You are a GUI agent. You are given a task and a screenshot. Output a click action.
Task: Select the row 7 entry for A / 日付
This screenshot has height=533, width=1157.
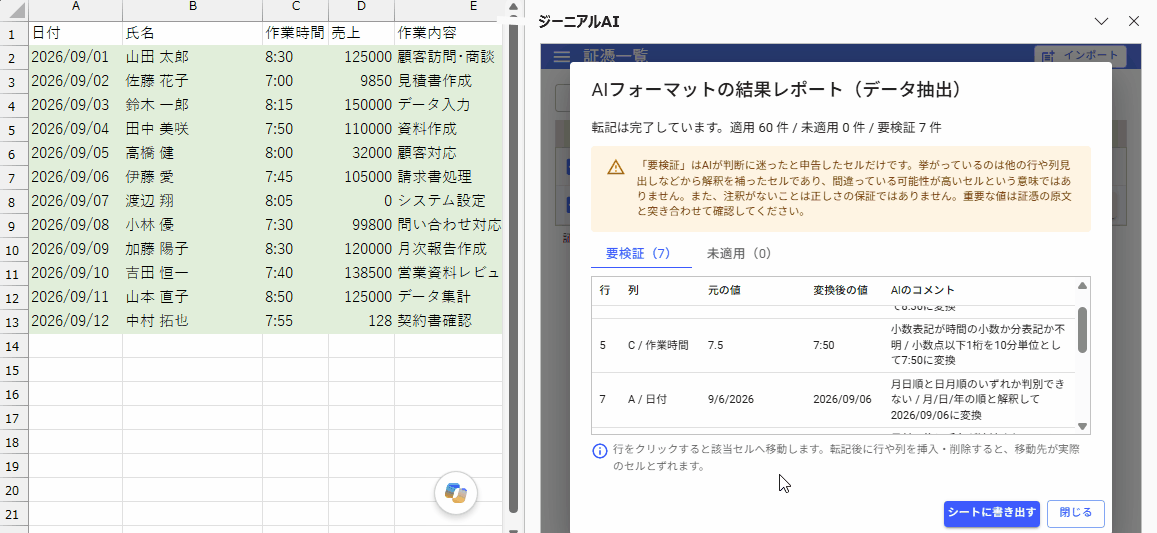tap(834, 399)
